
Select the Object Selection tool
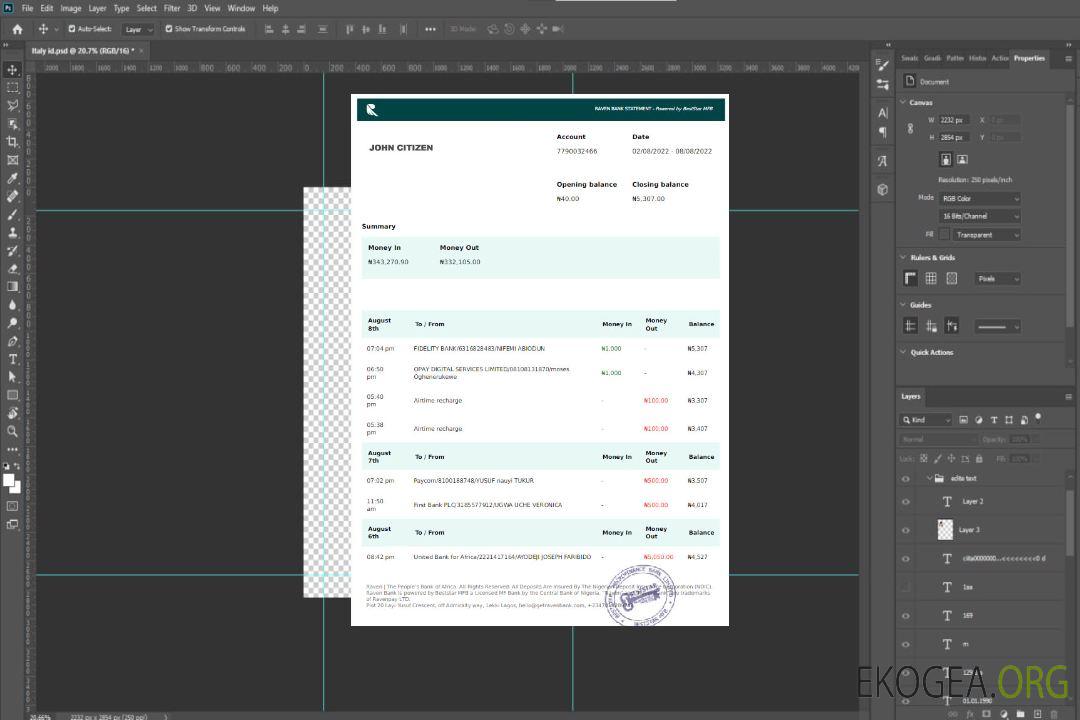(12, 124)
